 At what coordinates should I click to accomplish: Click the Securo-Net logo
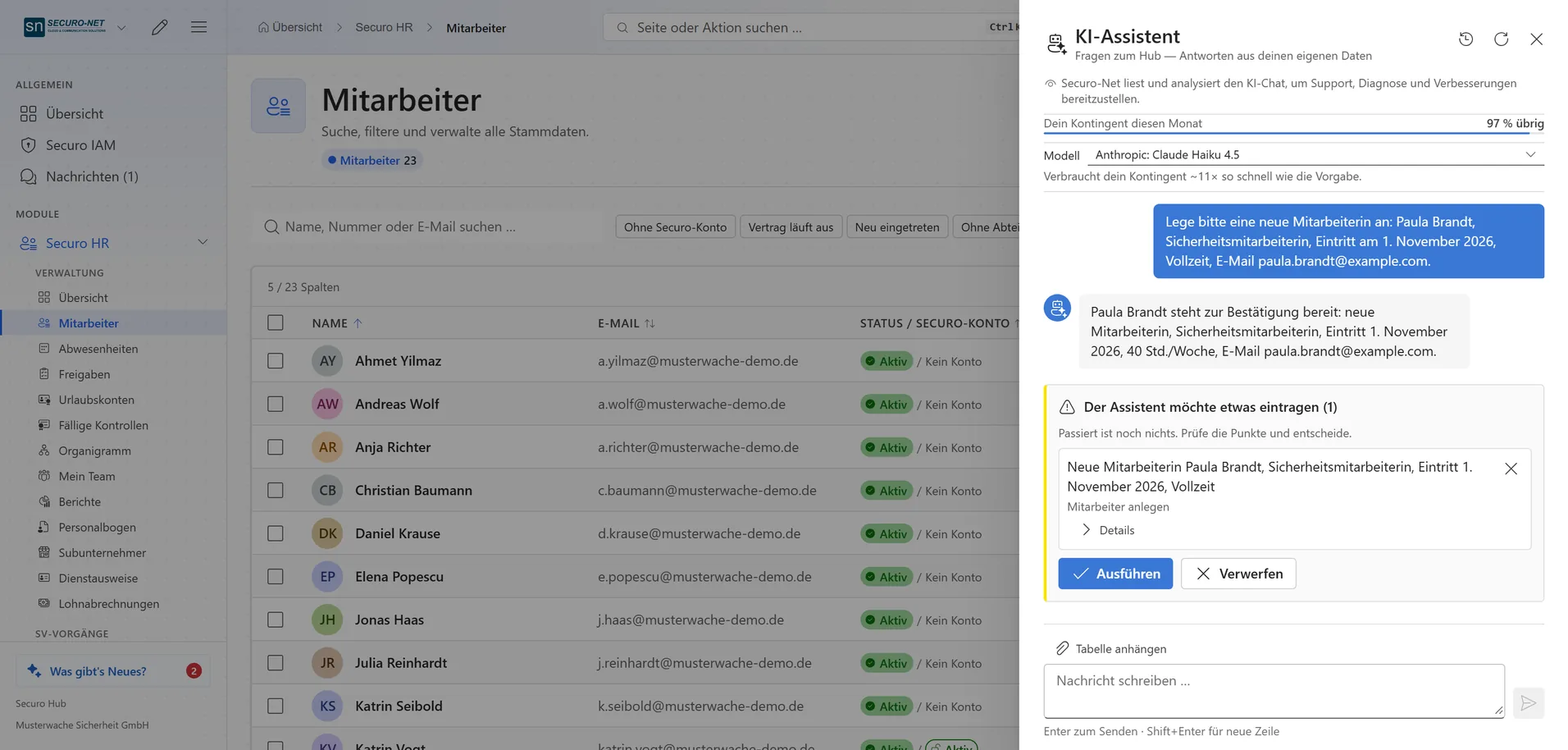pyautogui.click(x=66, y=26)
